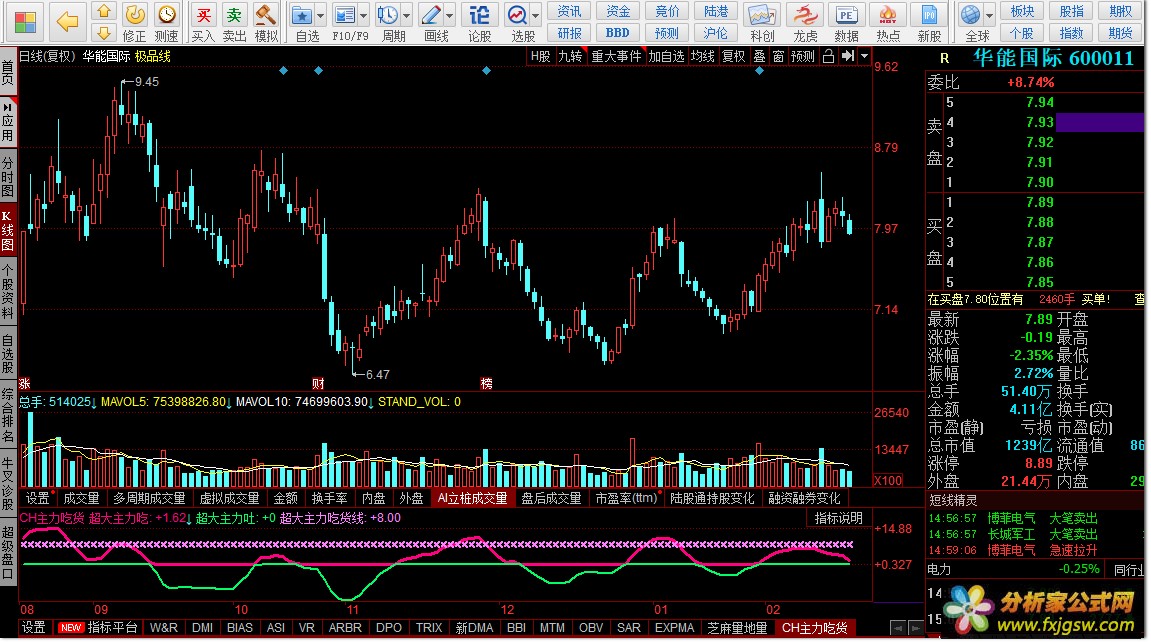Toggle 窗 multi-window mode
Viewport: 1151px width, 642px height.
click(x=778, y=56)
